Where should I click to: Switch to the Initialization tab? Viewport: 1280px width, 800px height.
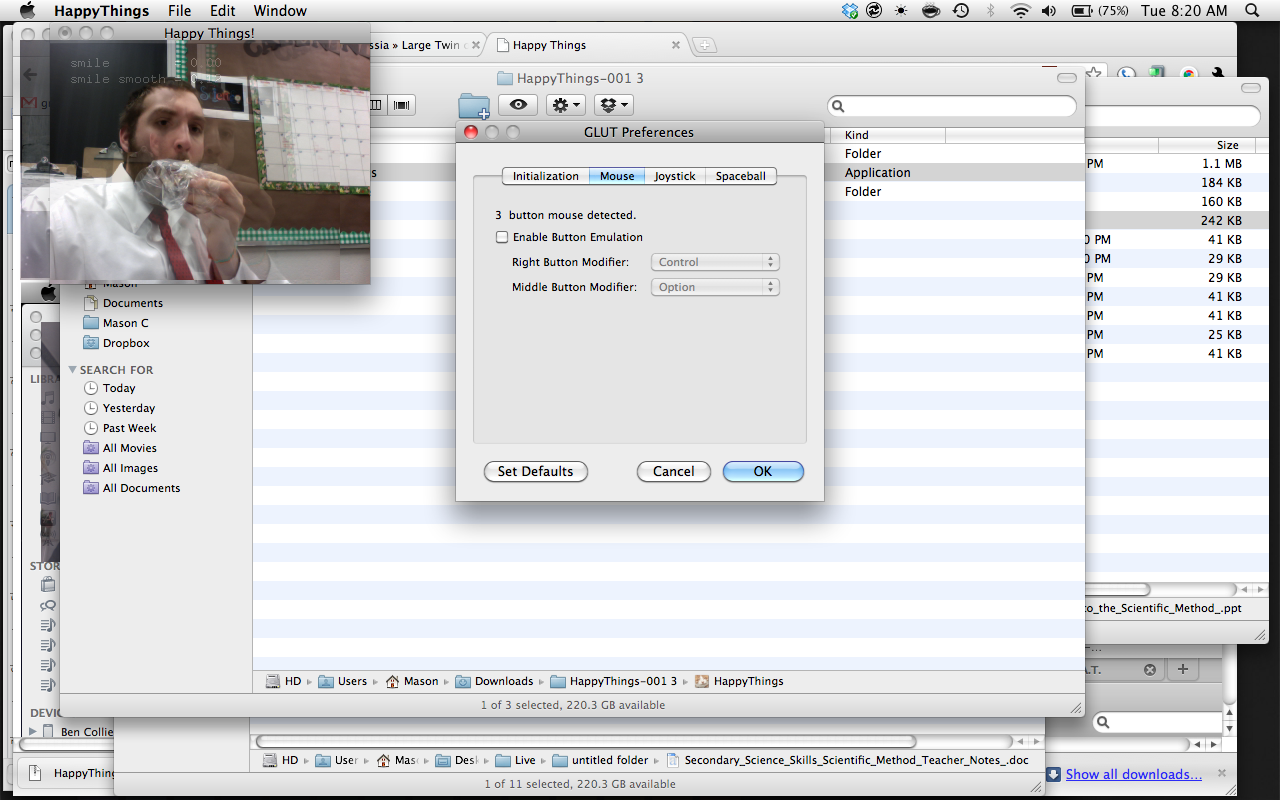tap(545, 176)
